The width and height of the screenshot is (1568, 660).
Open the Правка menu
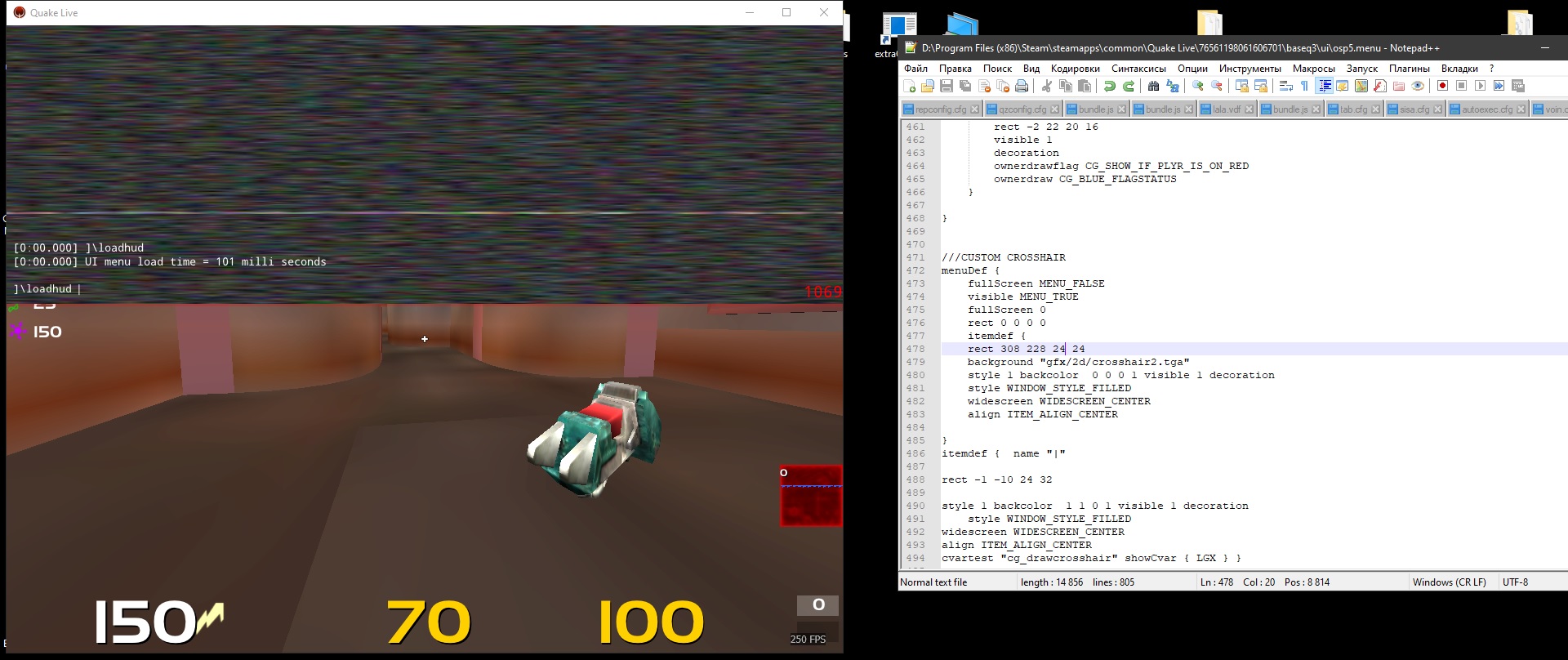pyautogui.click(x=955, y=69)
